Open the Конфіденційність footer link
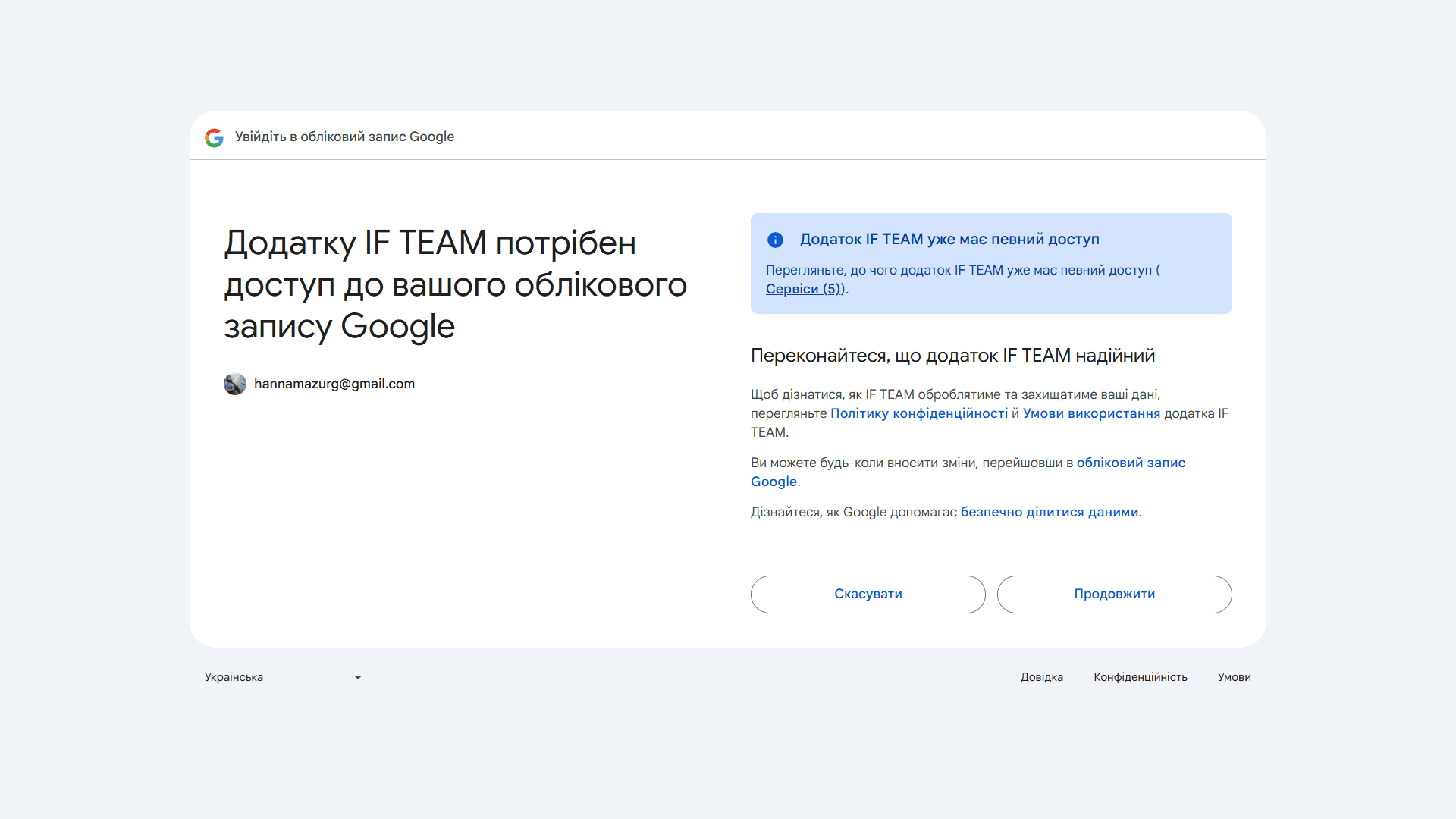Image resolution: width=1456 pixels, height=819 pixels. pos(1140,677)
